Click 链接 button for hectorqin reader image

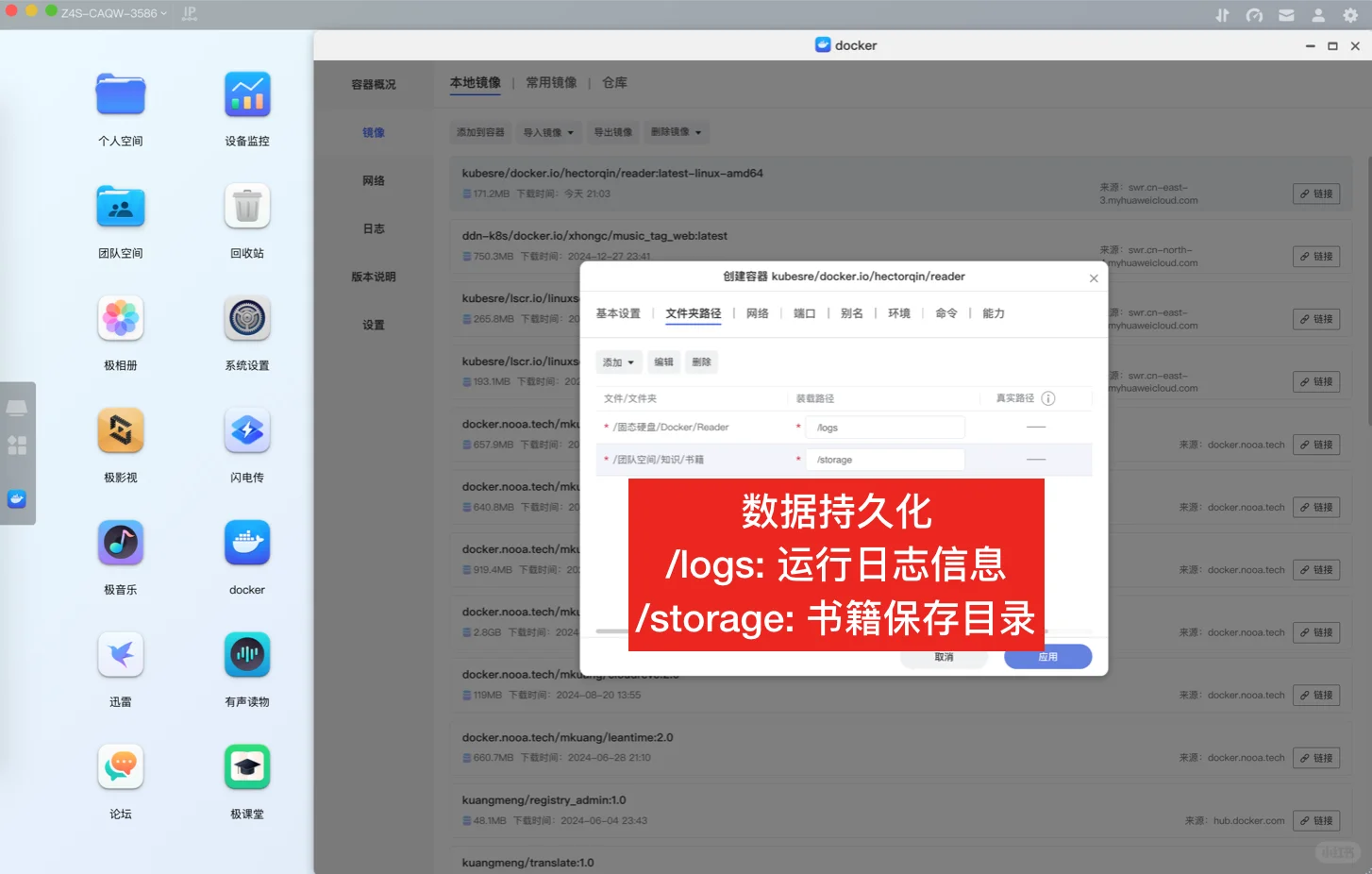tap(1316, 194)
